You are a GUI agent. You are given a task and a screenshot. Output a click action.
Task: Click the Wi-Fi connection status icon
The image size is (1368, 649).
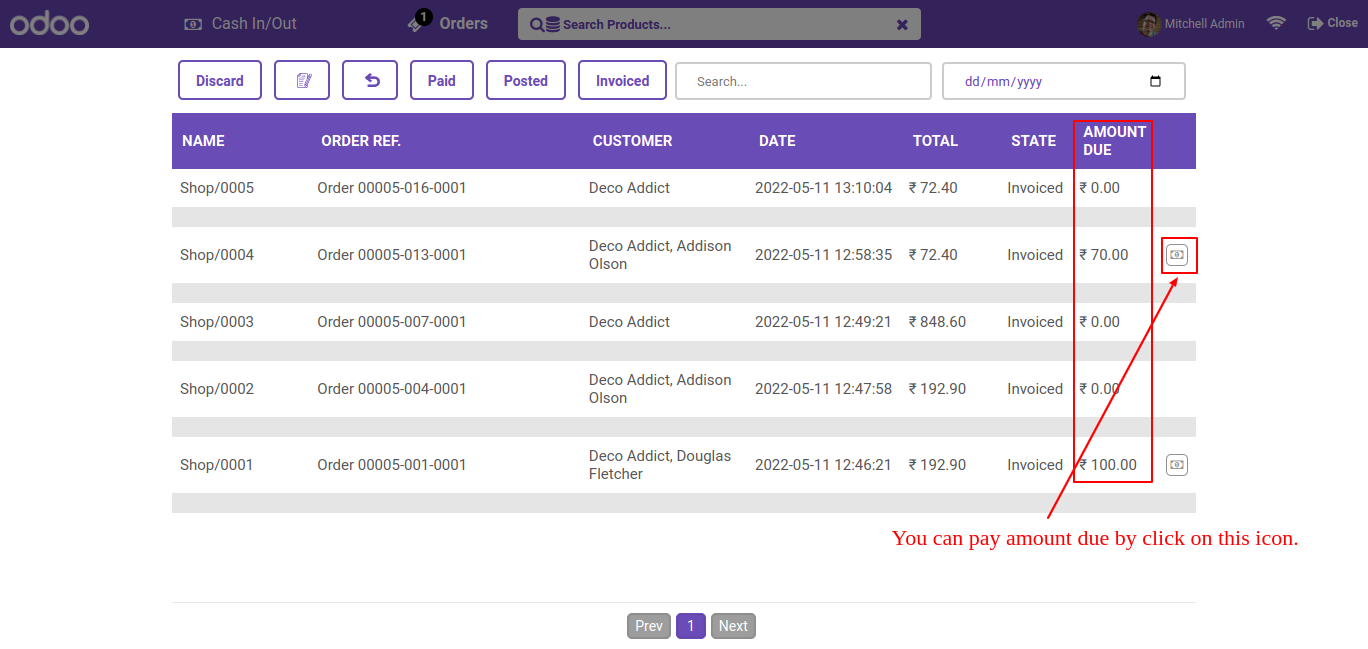1276,23
